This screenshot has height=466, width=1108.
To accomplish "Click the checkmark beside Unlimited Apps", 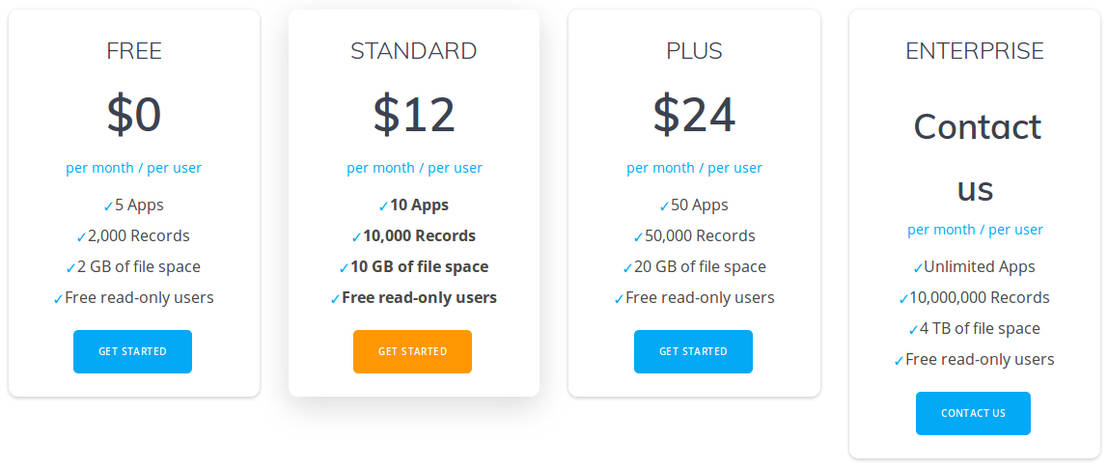I will point(918,268).
